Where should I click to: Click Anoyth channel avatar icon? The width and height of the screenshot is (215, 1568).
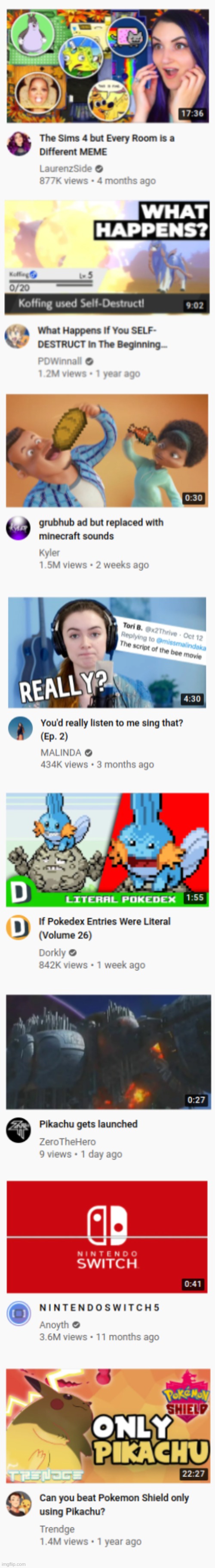19,1314
